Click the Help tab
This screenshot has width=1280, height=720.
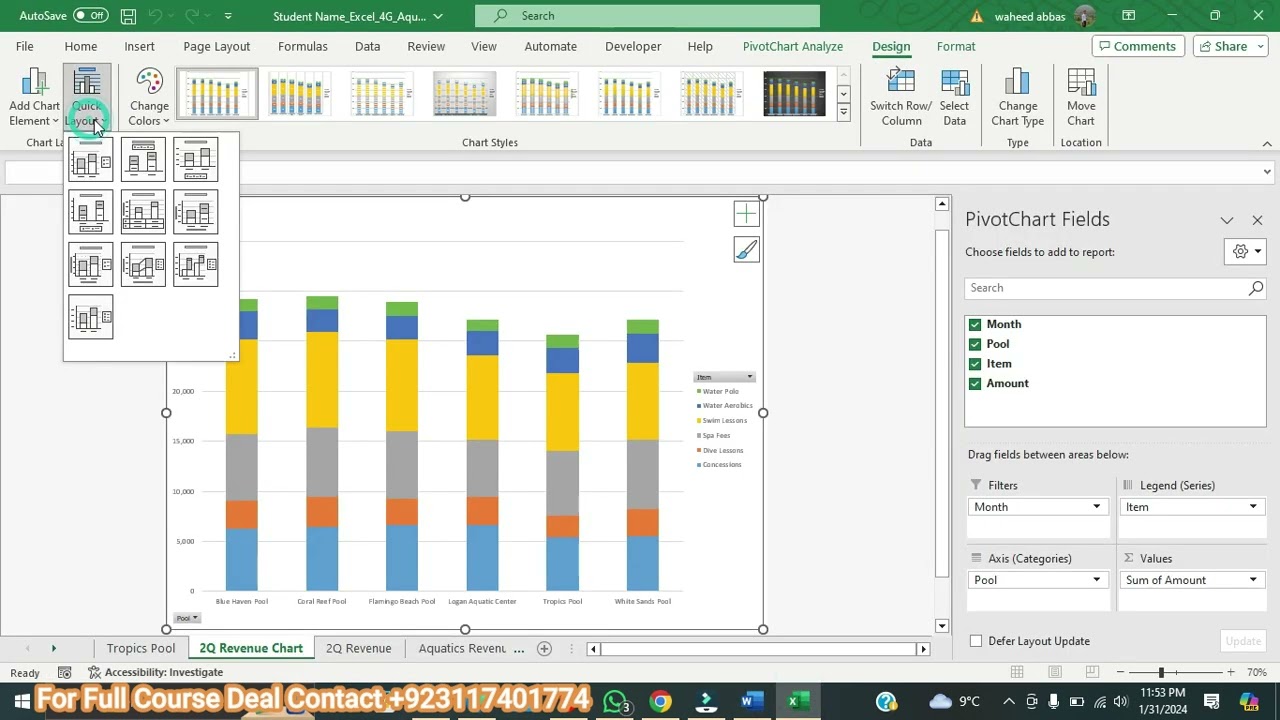[700, 46]
